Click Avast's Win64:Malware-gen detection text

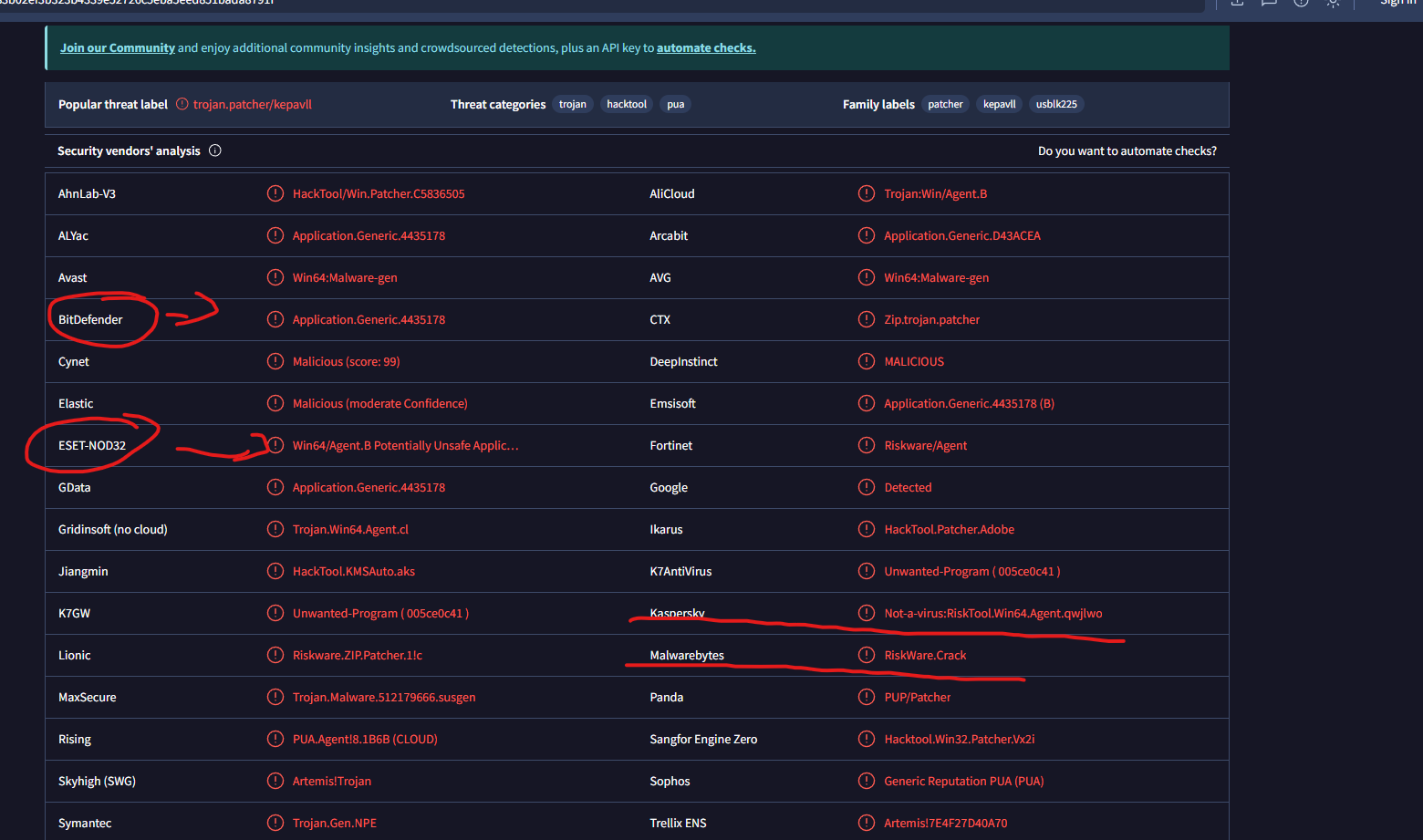coord(345,277)
